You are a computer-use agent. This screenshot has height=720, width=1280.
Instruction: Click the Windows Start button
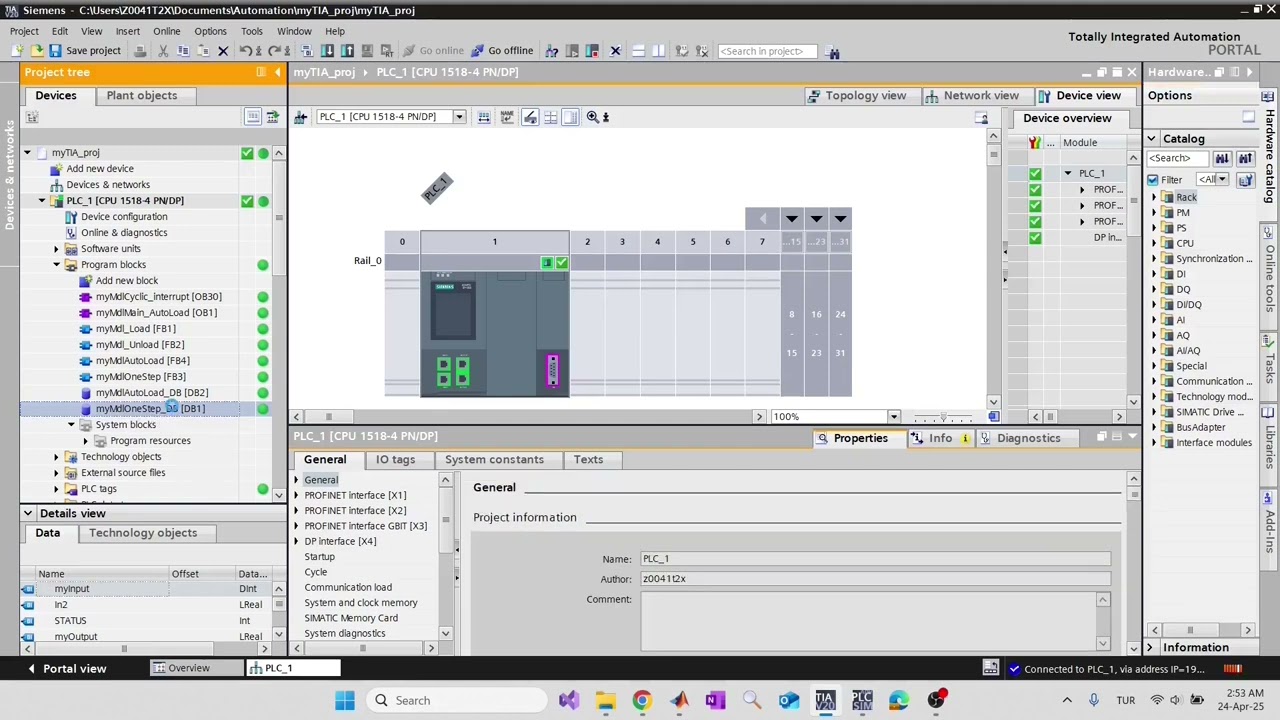tap(345, 700)
